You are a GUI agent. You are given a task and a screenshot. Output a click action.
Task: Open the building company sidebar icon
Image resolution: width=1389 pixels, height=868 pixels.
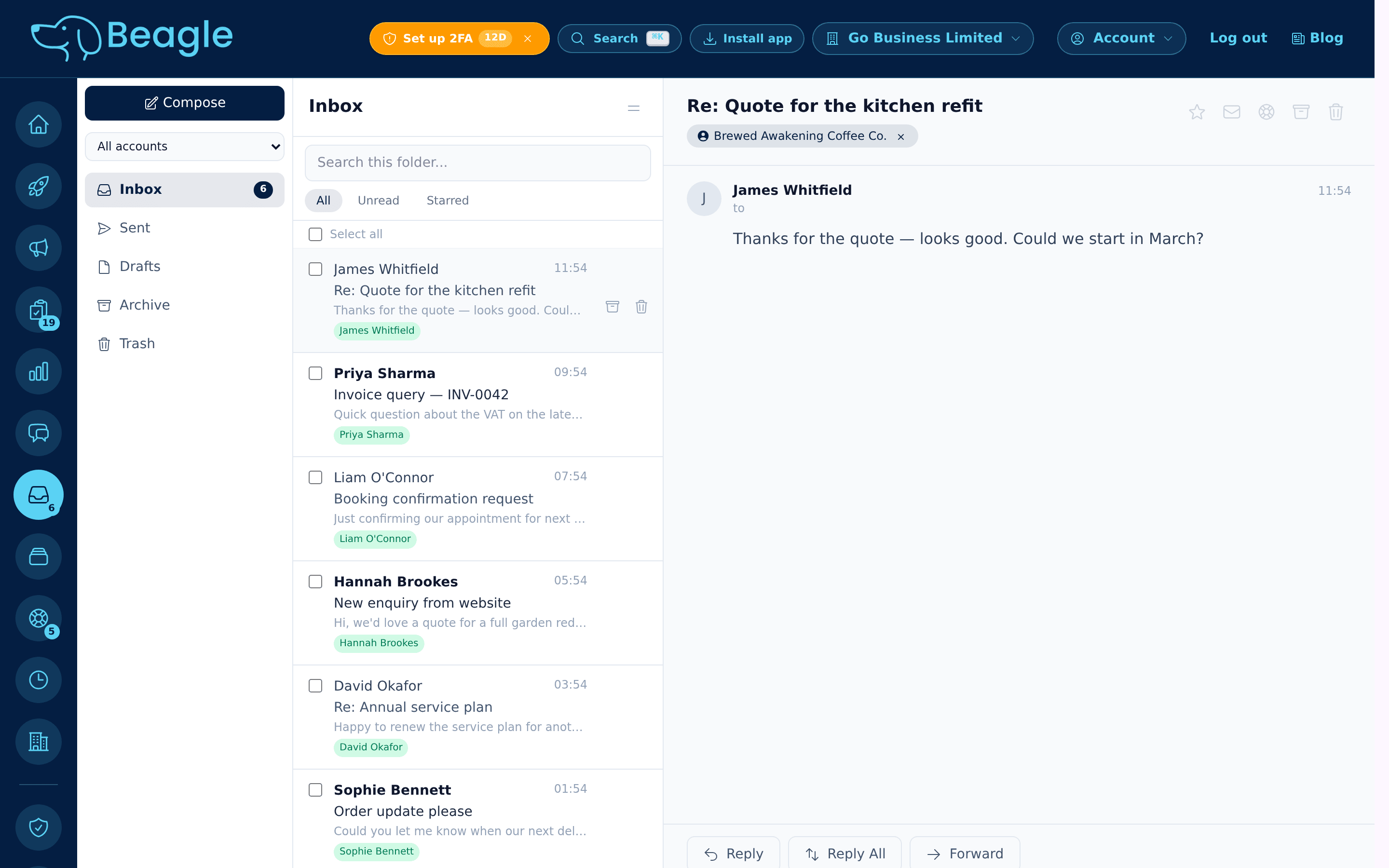pyautogui.click(x=39, y=742)
